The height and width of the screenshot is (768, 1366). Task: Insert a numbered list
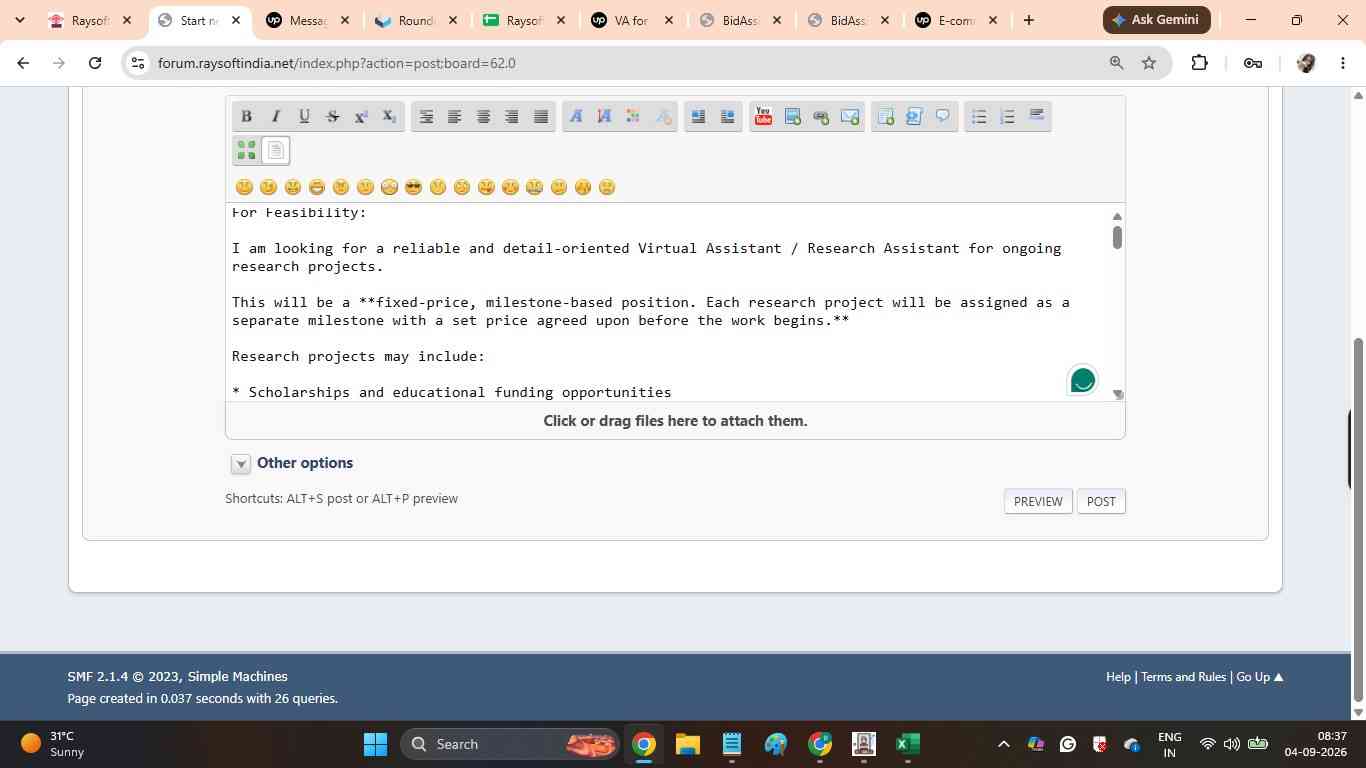(x=1008, y=116)
